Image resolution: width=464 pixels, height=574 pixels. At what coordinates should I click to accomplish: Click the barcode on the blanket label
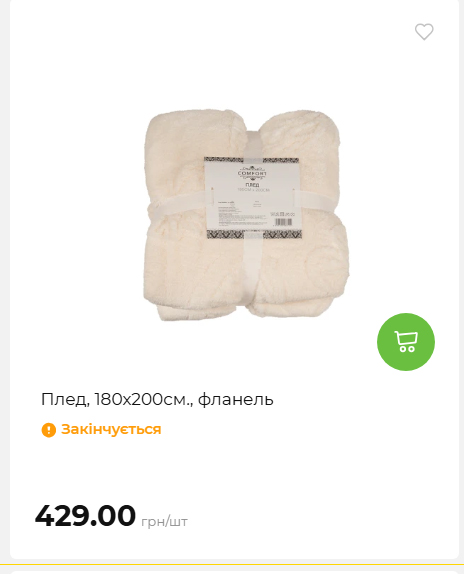pos(284,222)
